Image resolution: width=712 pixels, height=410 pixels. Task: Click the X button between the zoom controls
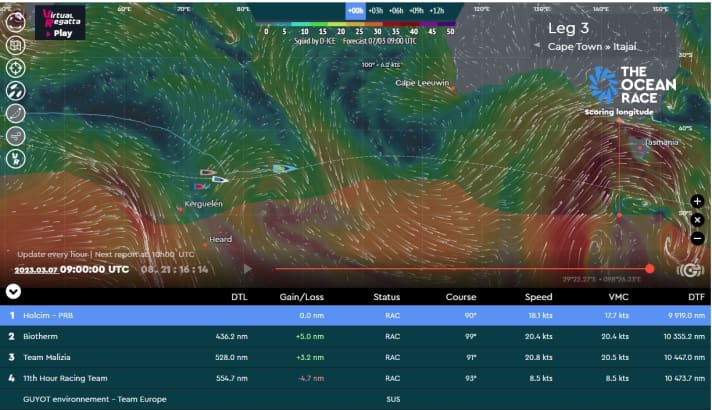coord(697,220)
